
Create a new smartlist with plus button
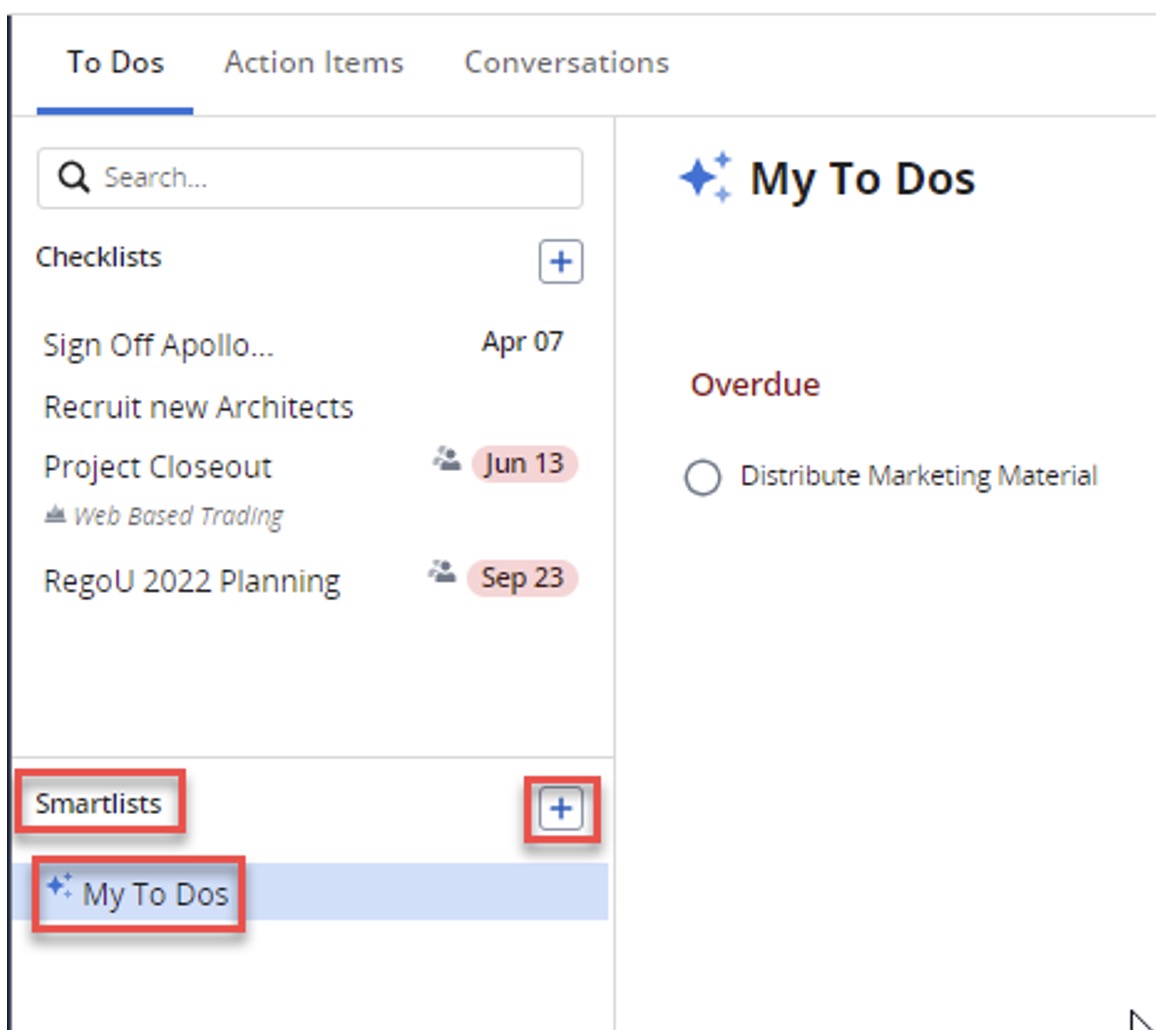click(x=560, y=809)
